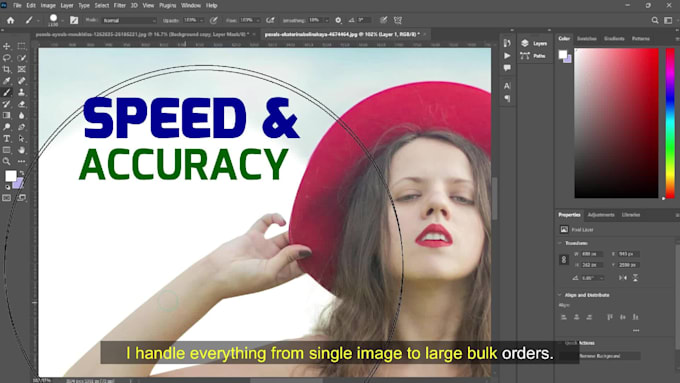Select the Zoom tool
Viewport: 680px width, 383px height.
tap(7, 162)
